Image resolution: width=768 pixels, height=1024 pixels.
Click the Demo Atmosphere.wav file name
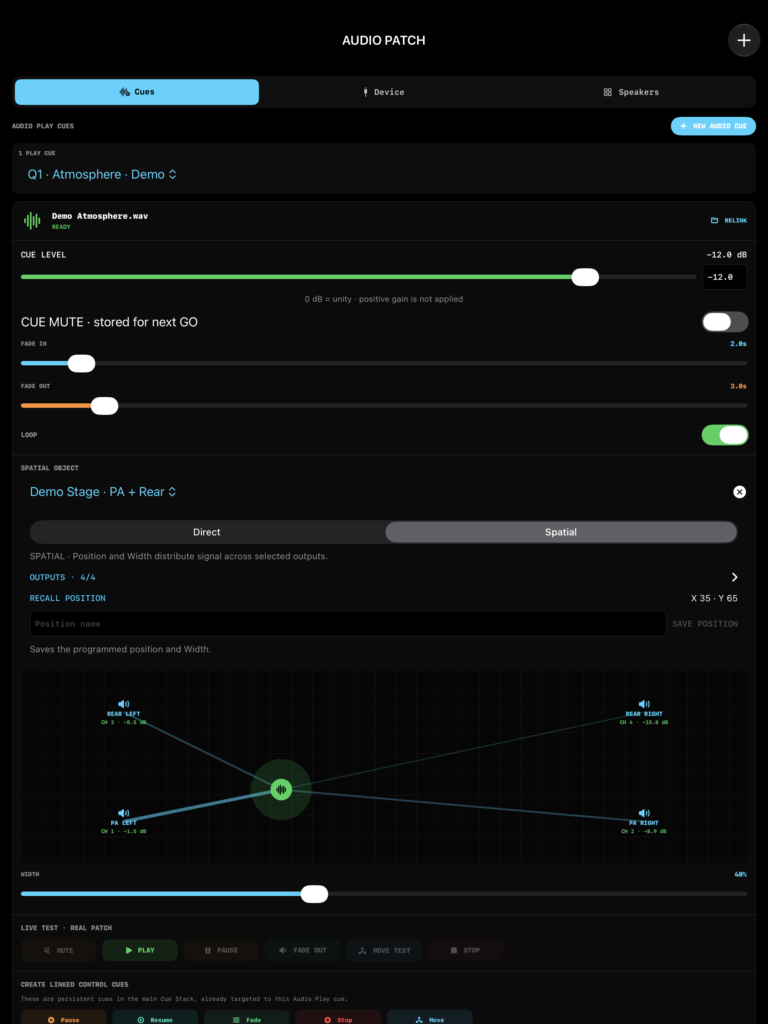pyautogui.click(x=100, y=216)
